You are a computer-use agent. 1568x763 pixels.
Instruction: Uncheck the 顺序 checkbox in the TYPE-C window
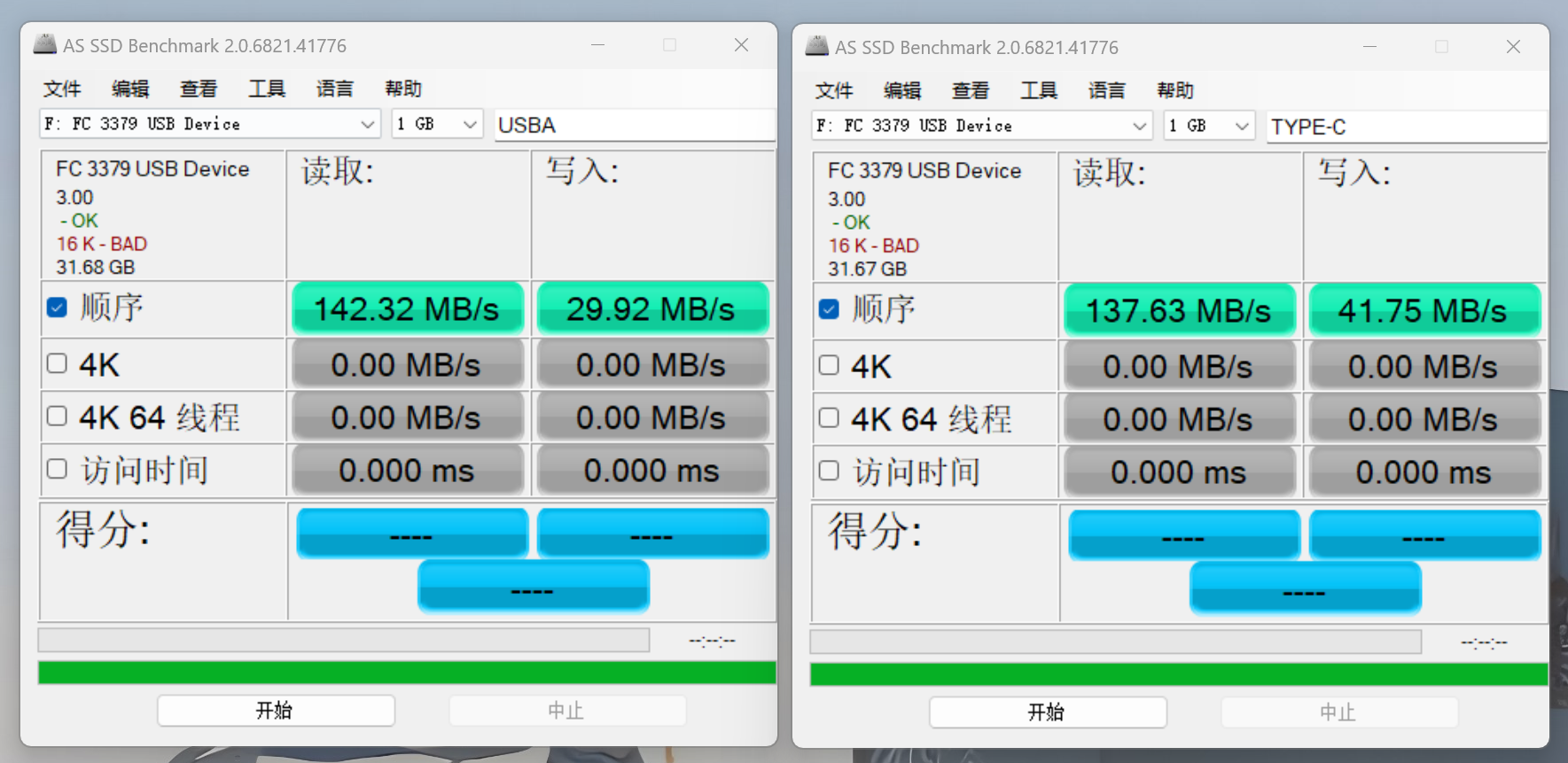829,309
